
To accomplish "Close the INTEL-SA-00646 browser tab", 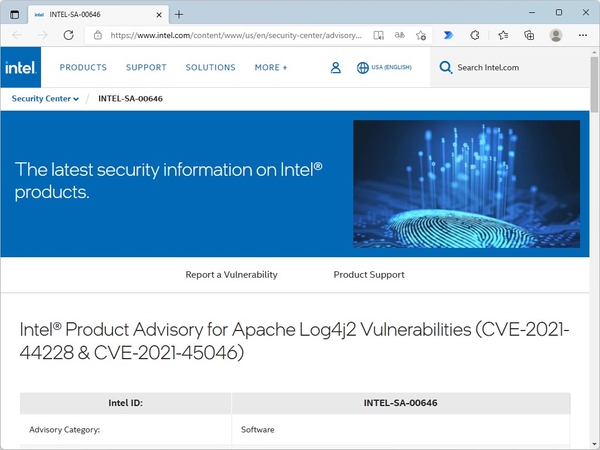I will pyautogui.click(x=159, y=15).
